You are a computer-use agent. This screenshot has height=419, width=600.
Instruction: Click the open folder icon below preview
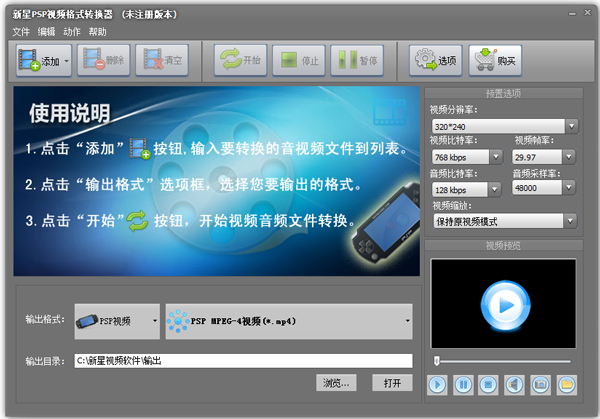pos(566,385)
